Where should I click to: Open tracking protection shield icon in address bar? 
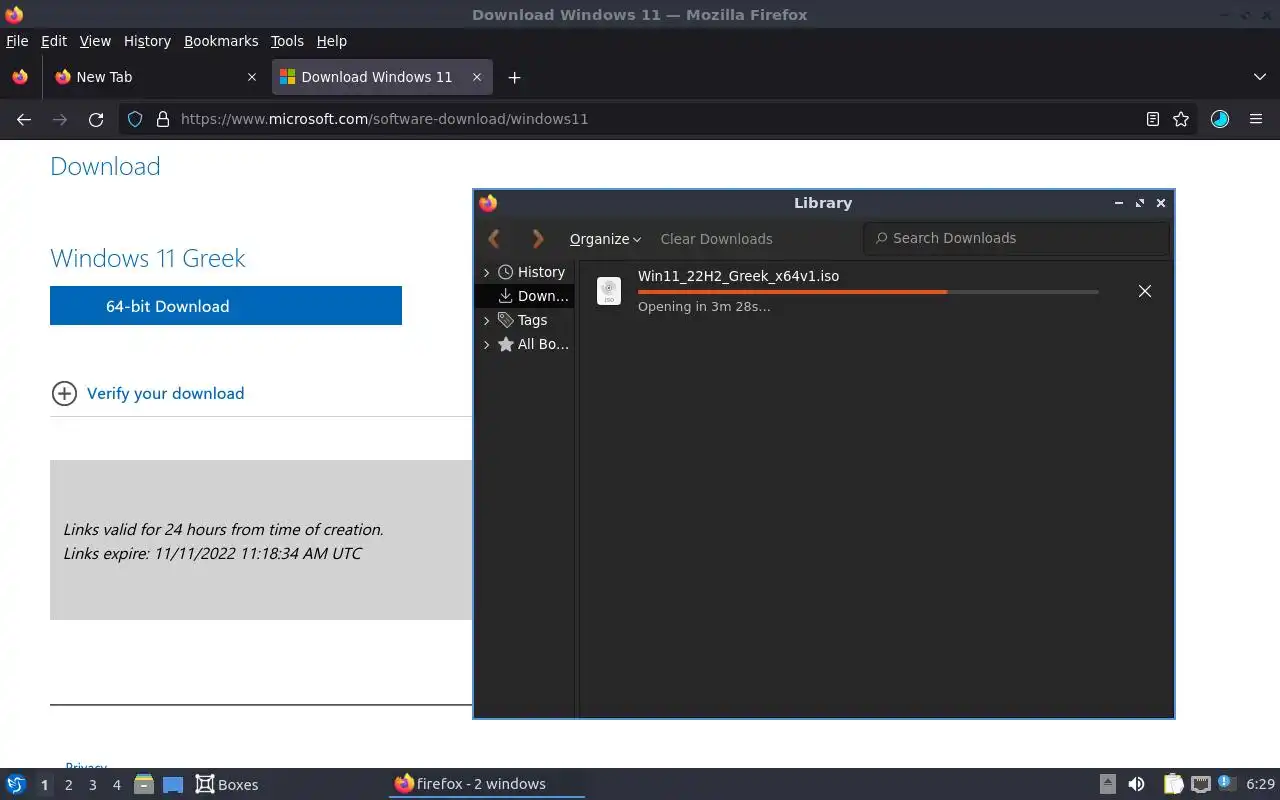[136, 119]
